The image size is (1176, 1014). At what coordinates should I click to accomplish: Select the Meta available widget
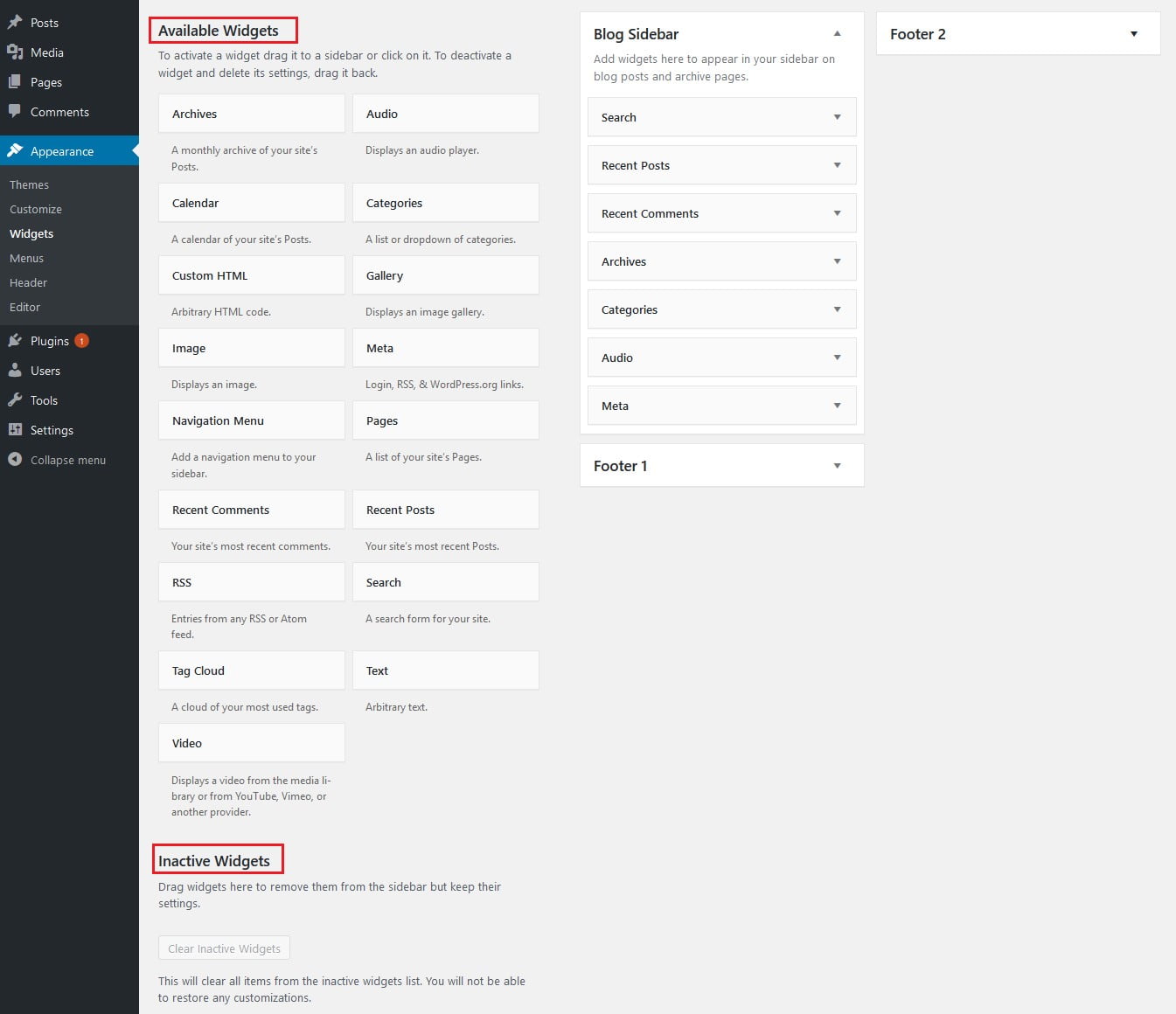(x=446, y=348)
